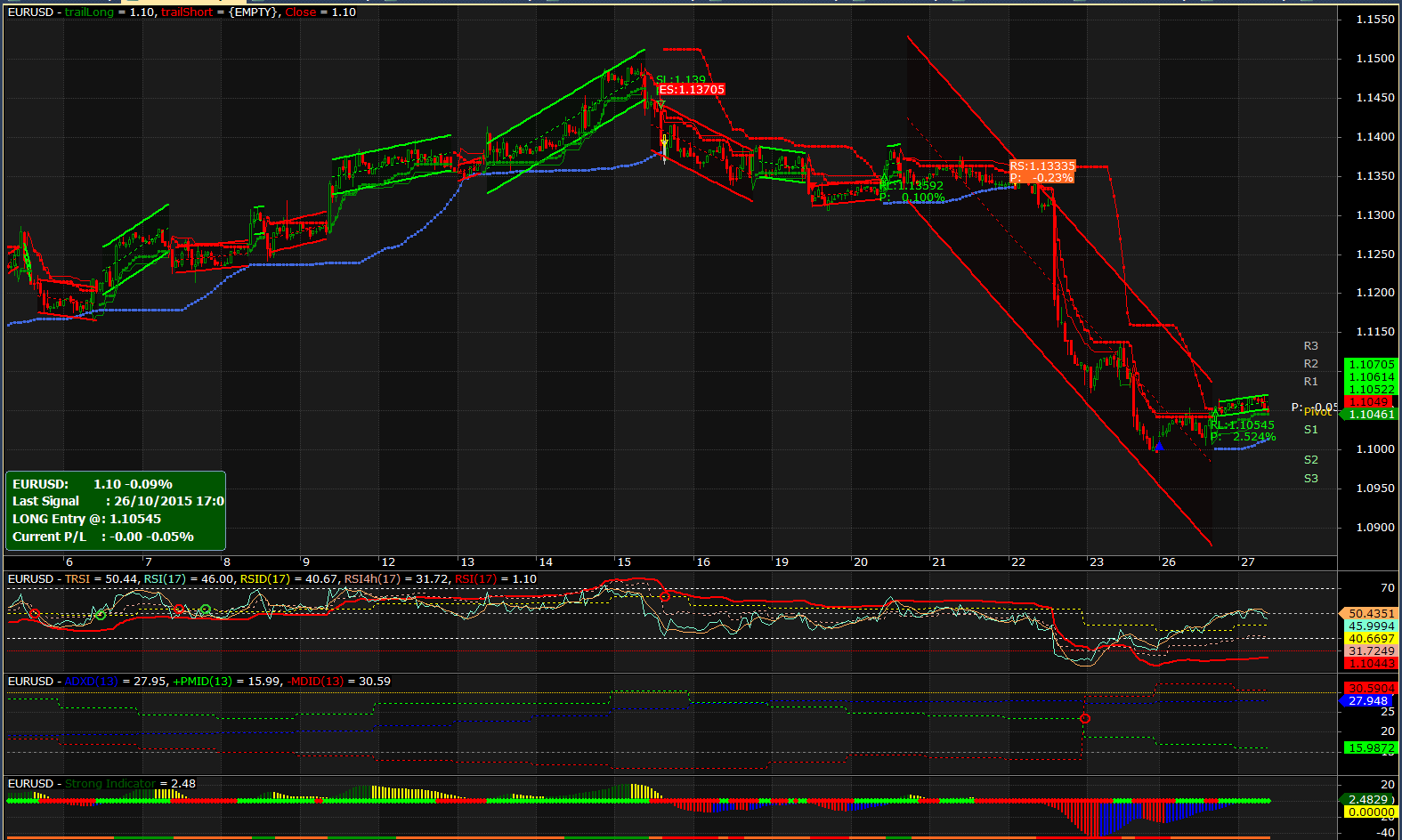Click the RSID(17) label in the RSI pane title

265,579
